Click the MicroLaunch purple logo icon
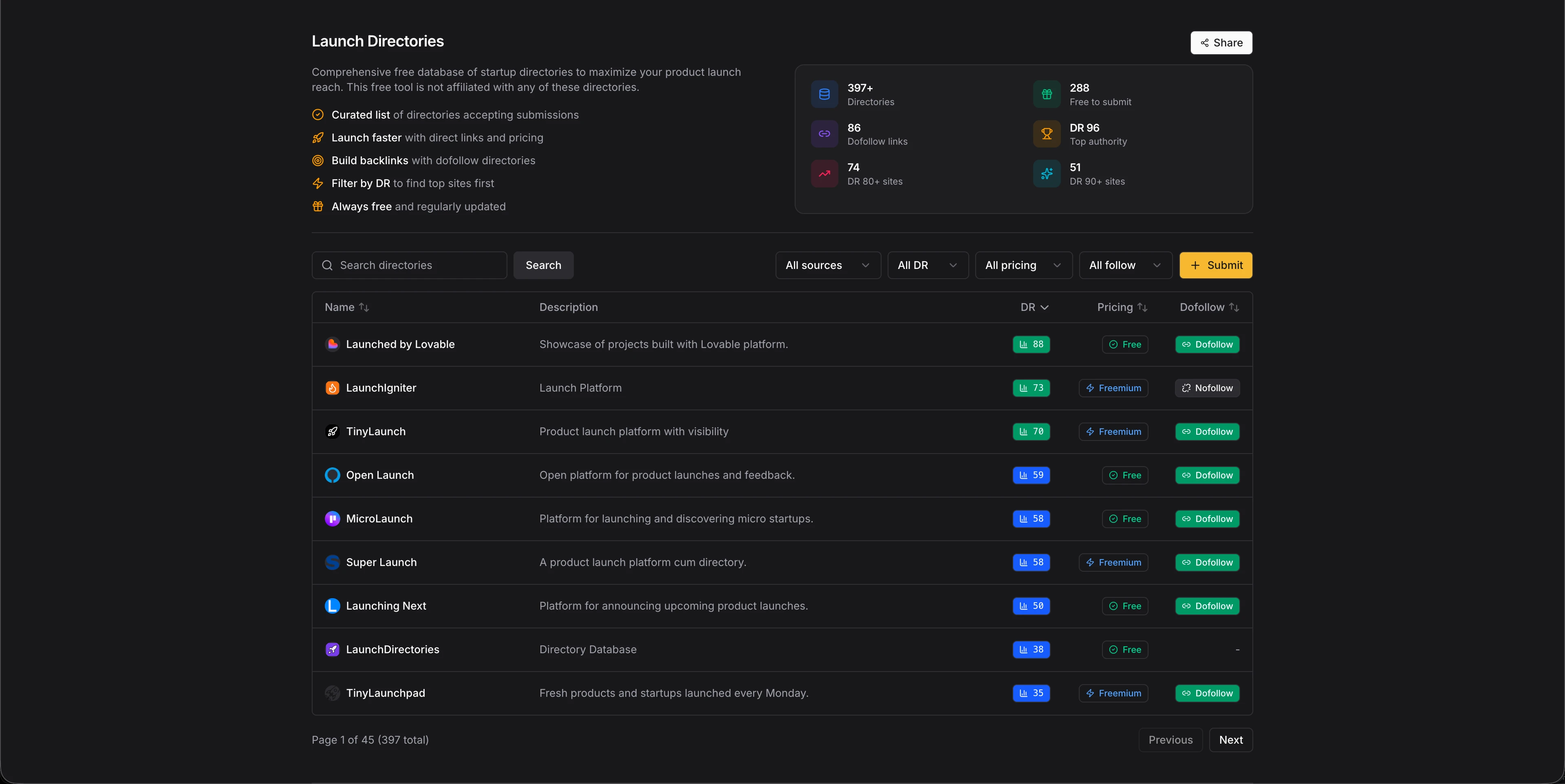Screen dimensions: 1565x784 click(x=332, y=519)
